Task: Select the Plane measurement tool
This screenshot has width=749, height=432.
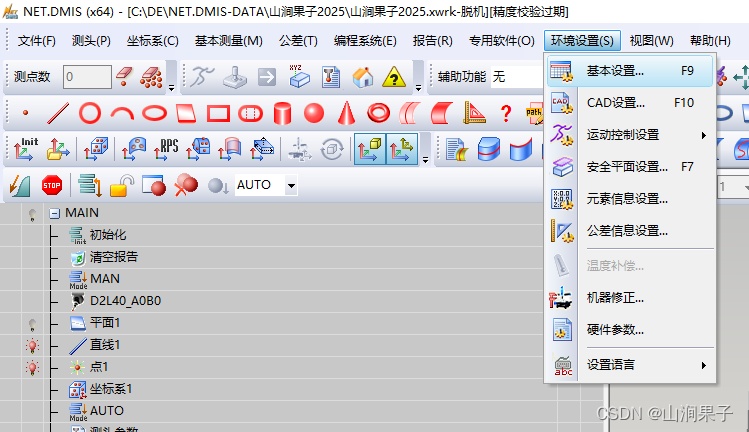Action: [x=186, y=113]
